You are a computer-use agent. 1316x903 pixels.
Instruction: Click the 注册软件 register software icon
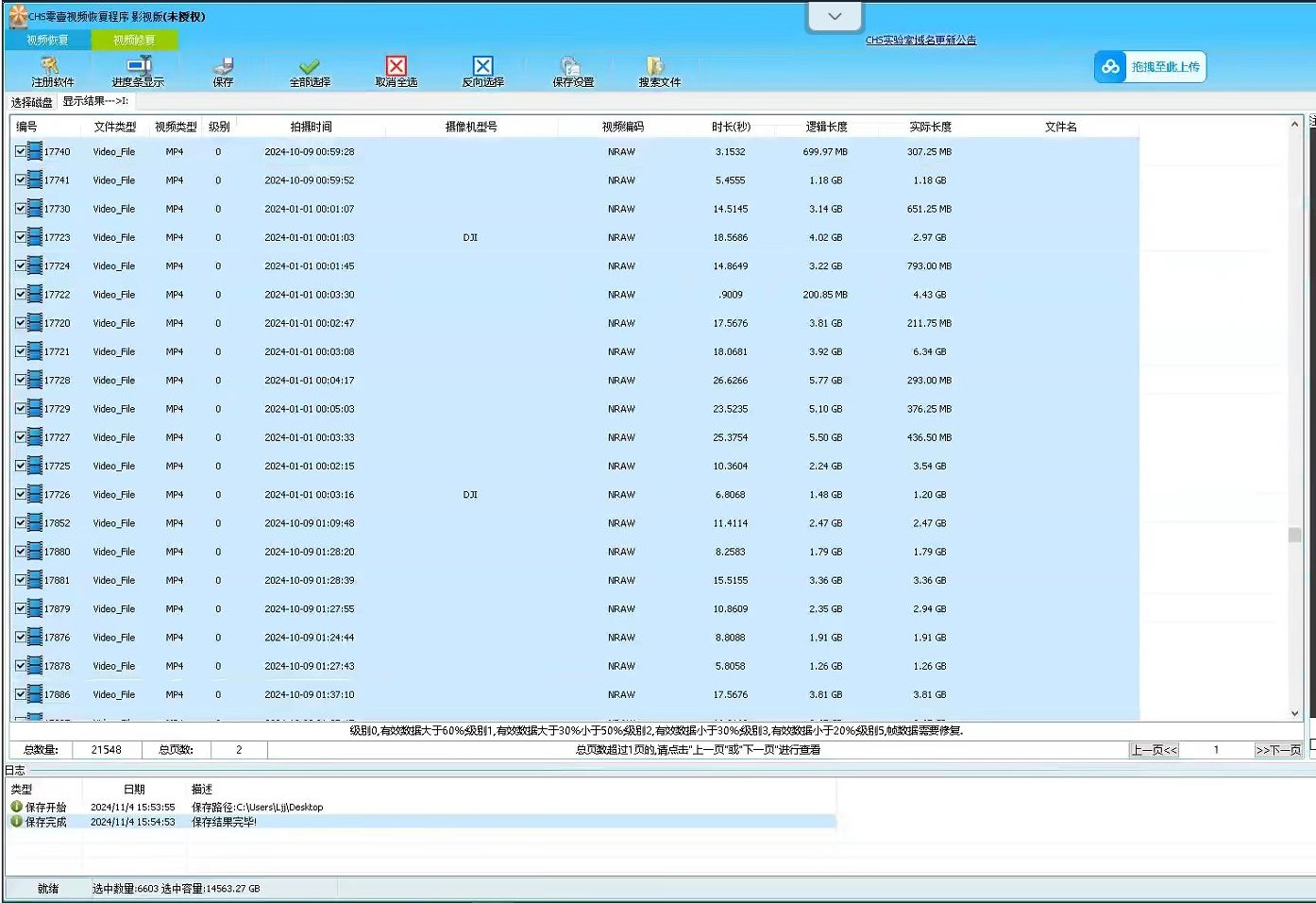(51, 65)
